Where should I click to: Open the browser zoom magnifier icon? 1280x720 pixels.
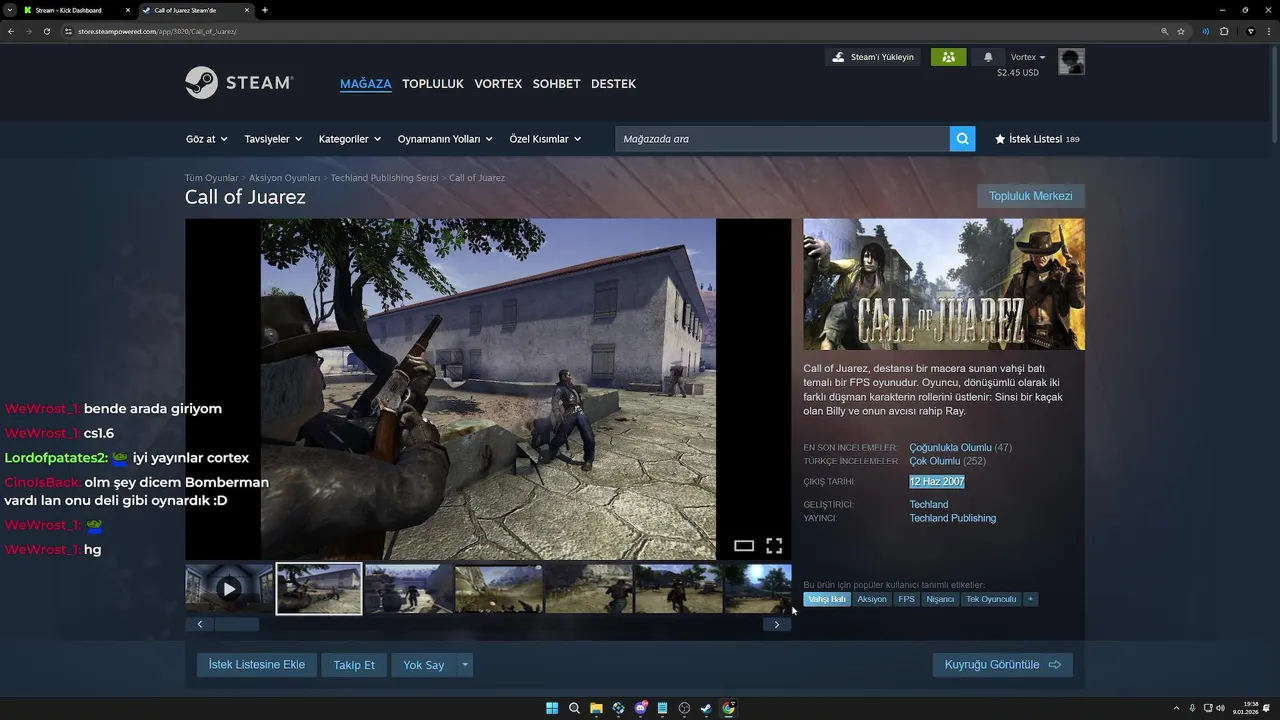click(1165, 31)
